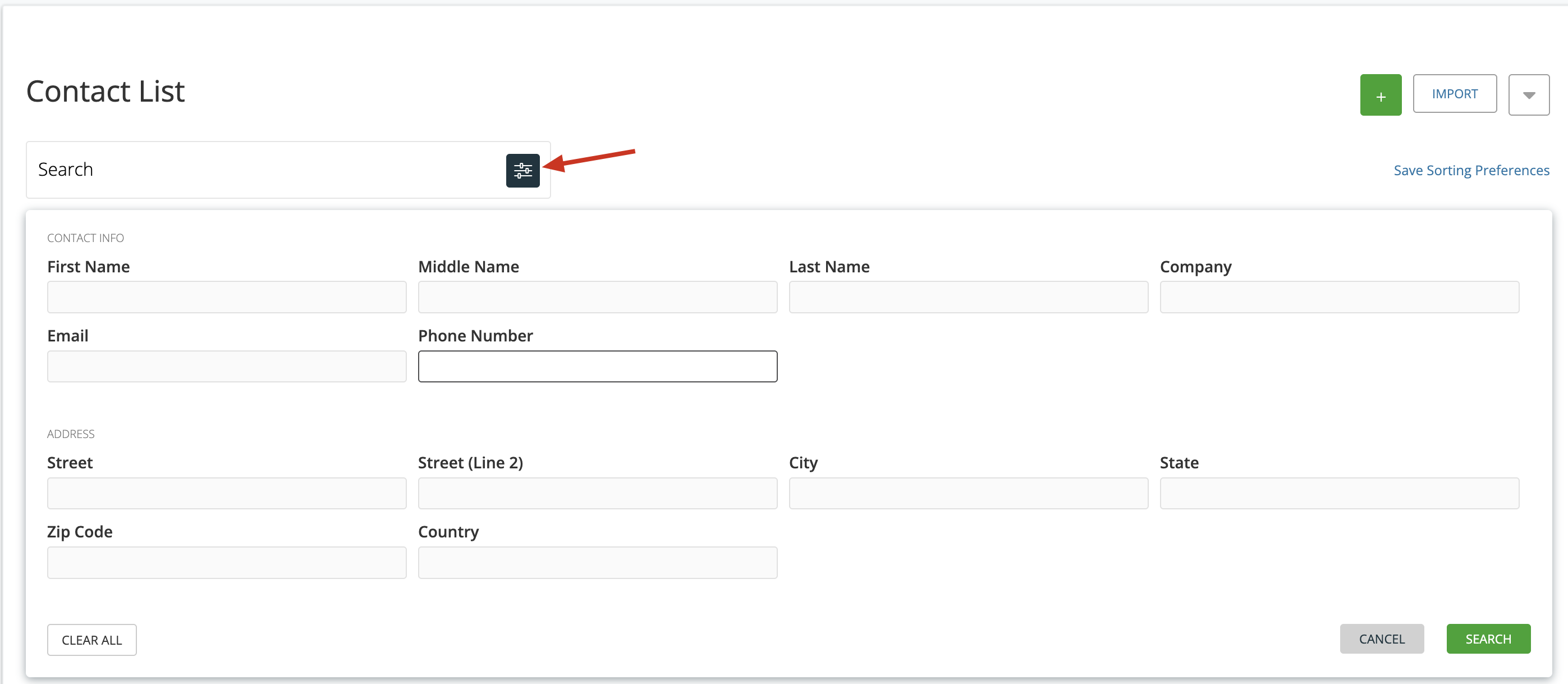Click the Country input field
The height and width of the screenshot is (684, 1568).
coord(597,562)
